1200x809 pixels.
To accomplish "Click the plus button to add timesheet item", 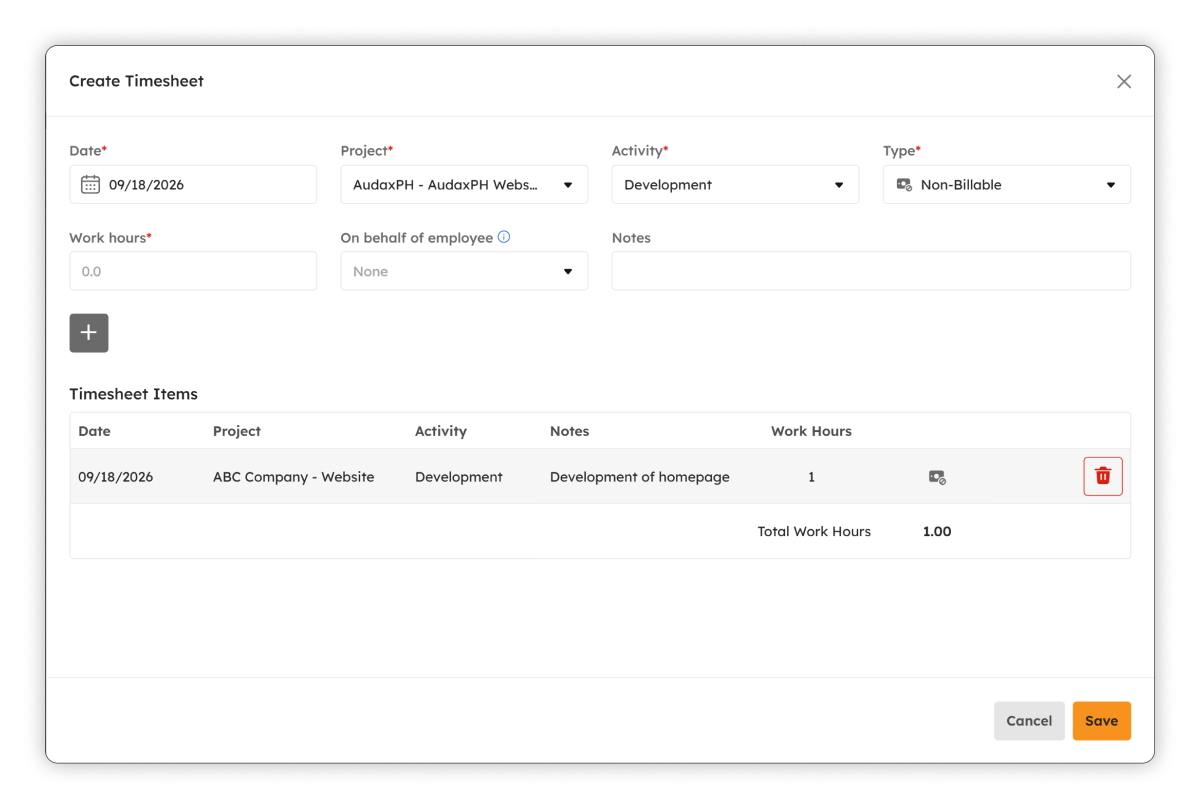I will click(89, 333).
